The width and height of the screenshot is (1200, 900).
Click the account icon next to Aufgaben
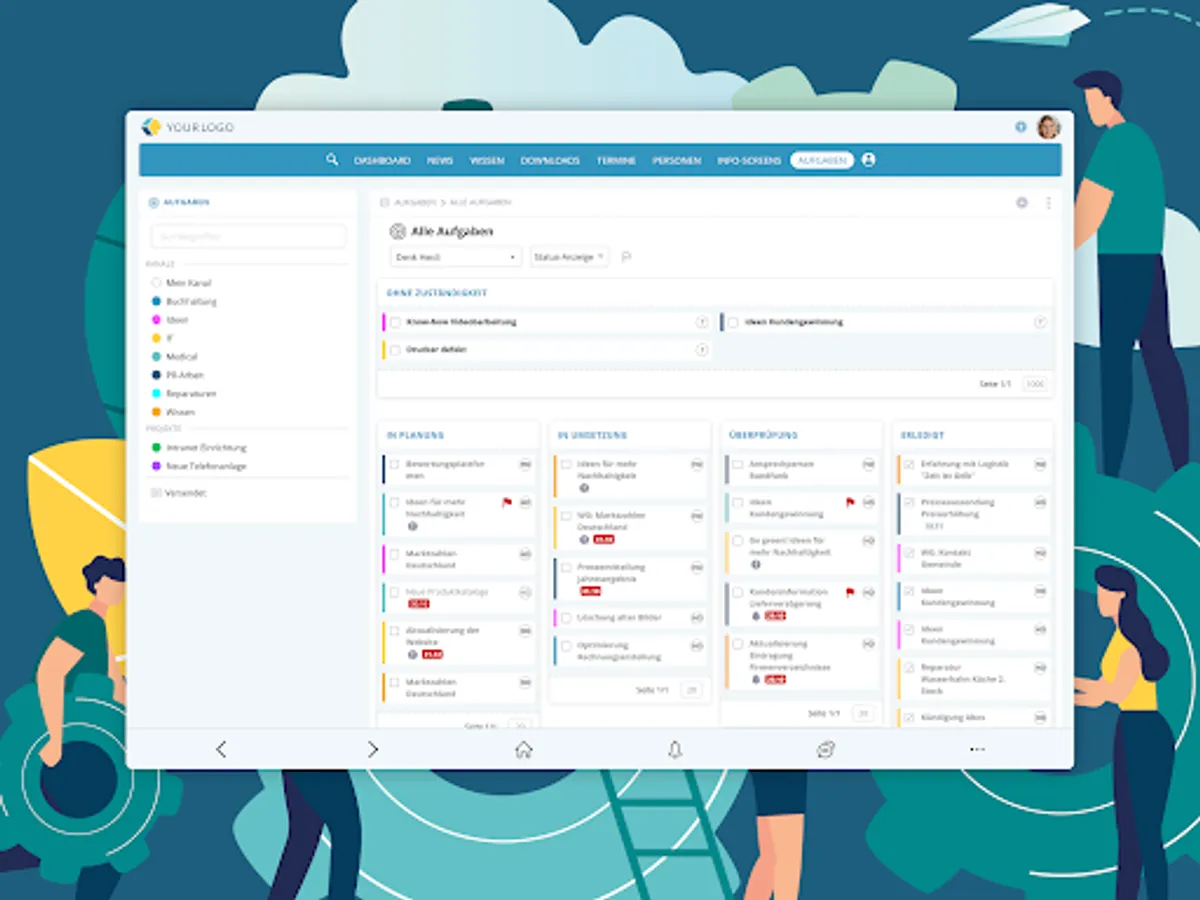[868, 159]
